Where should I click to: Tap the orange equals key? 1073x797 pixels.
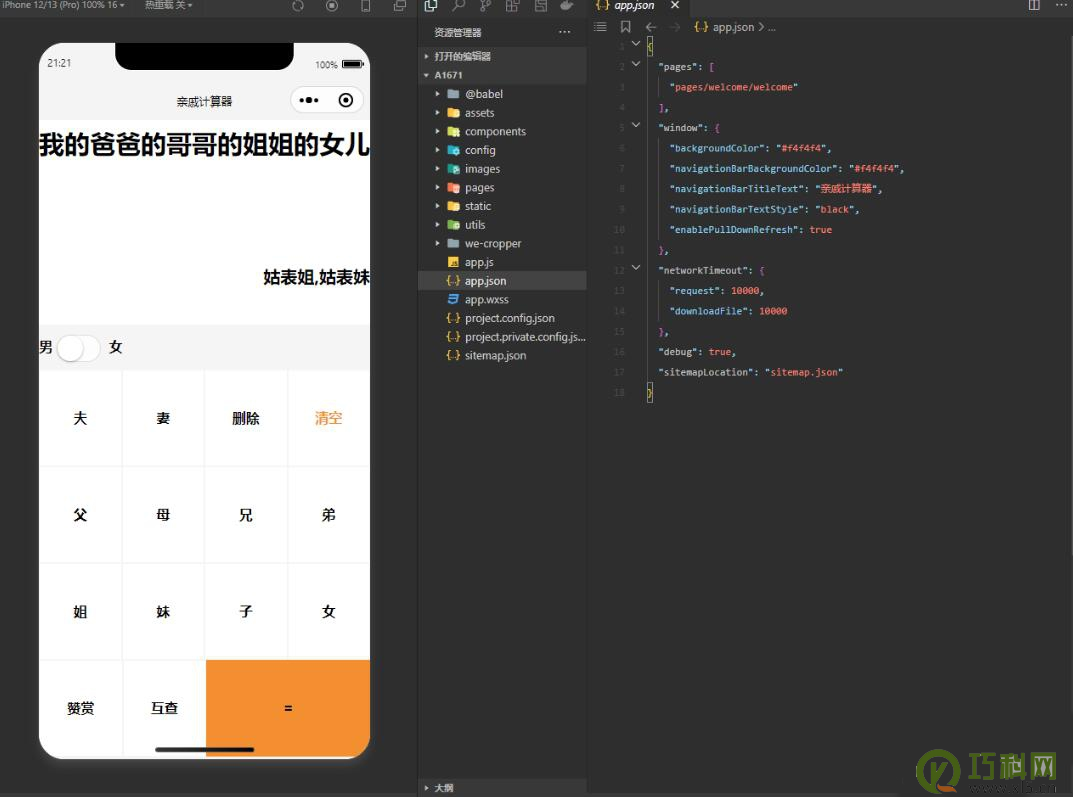(x=288, y=708)
